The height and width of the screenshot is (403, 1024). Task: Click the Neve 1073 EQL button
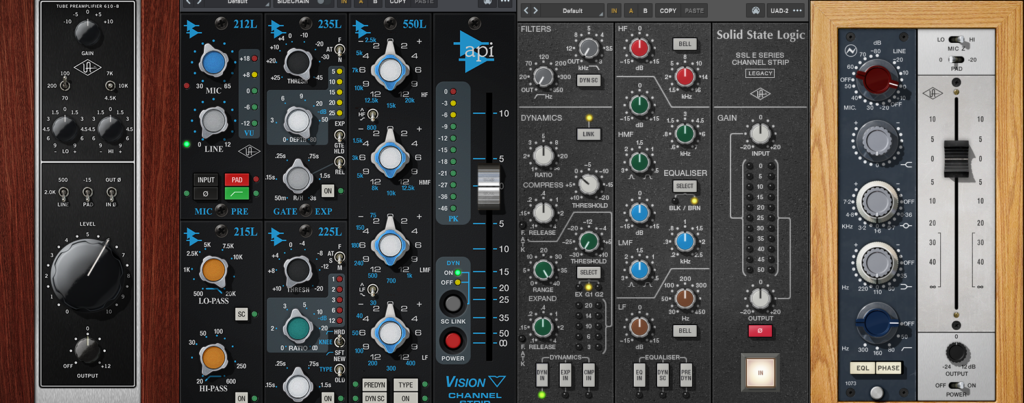pyautogui.click(x=862, y=368)
